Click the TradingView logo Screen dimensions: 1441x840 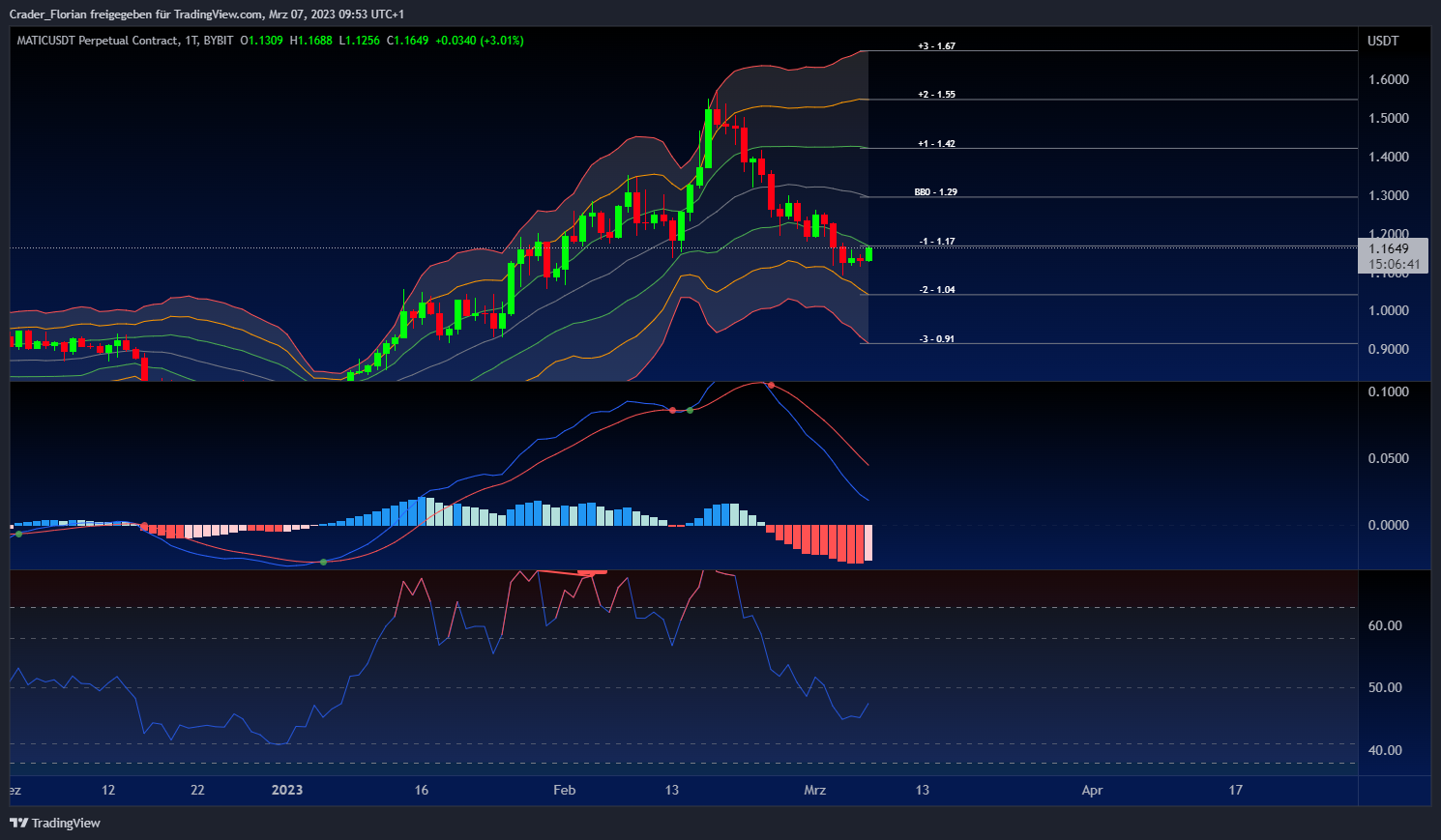[55, 823]
